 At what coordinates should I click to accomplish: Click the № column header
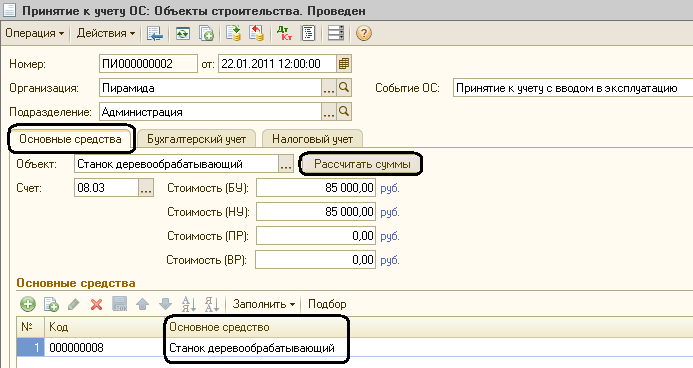tap(30, 327)
